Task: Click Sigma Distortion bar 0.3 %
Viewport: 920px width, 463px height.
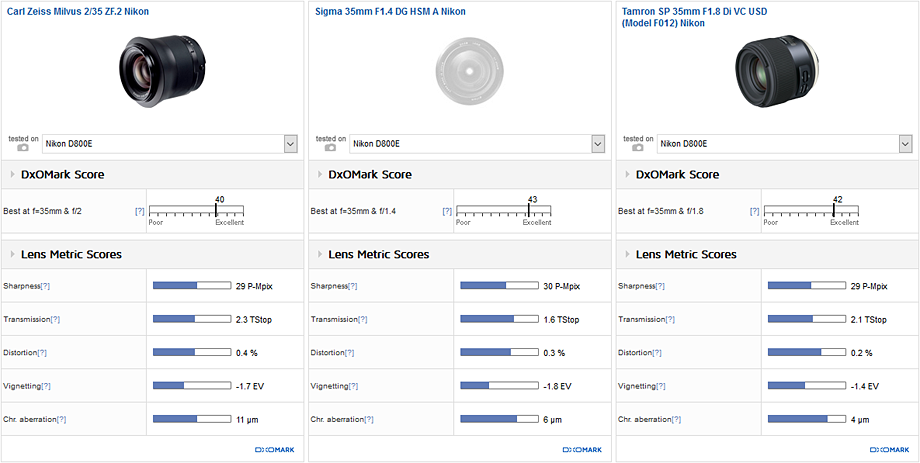Action: pos(499,353)
